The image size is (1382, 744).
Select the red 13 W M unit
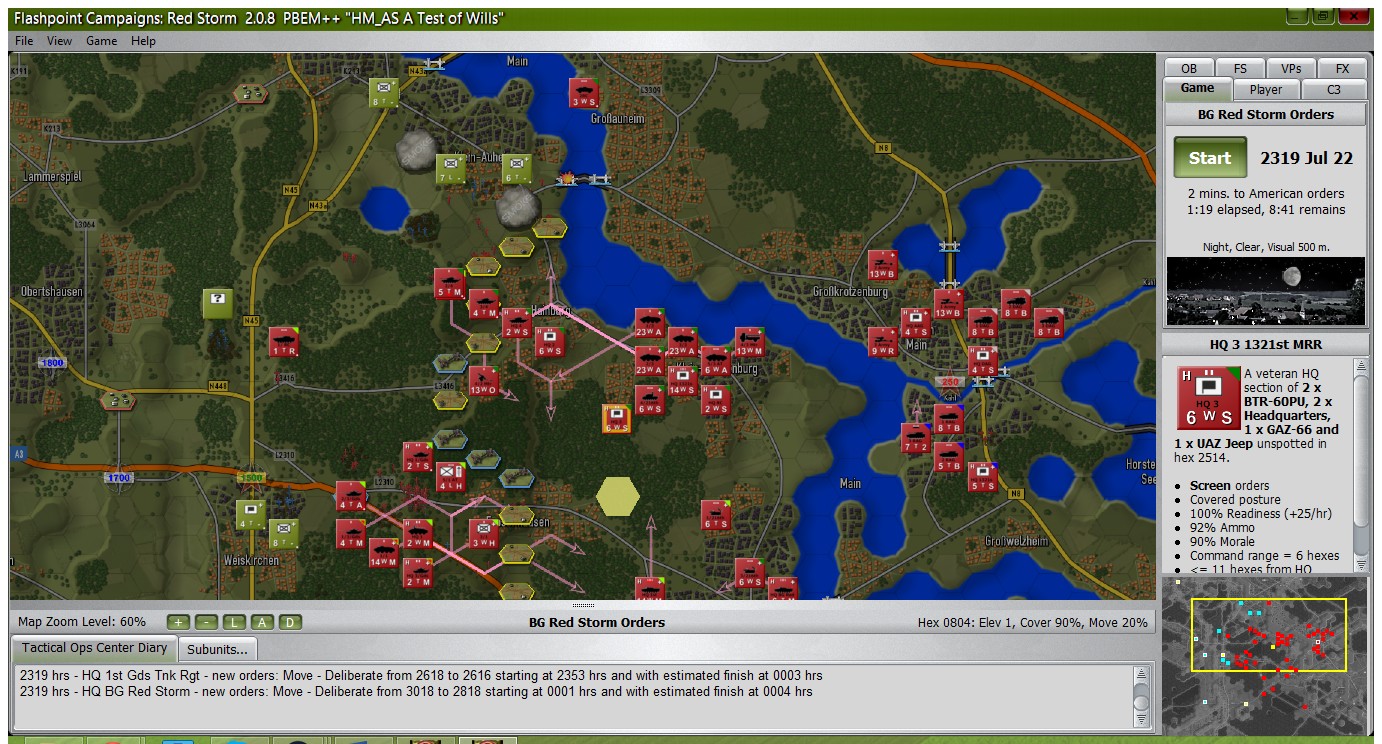pos(749,342)
